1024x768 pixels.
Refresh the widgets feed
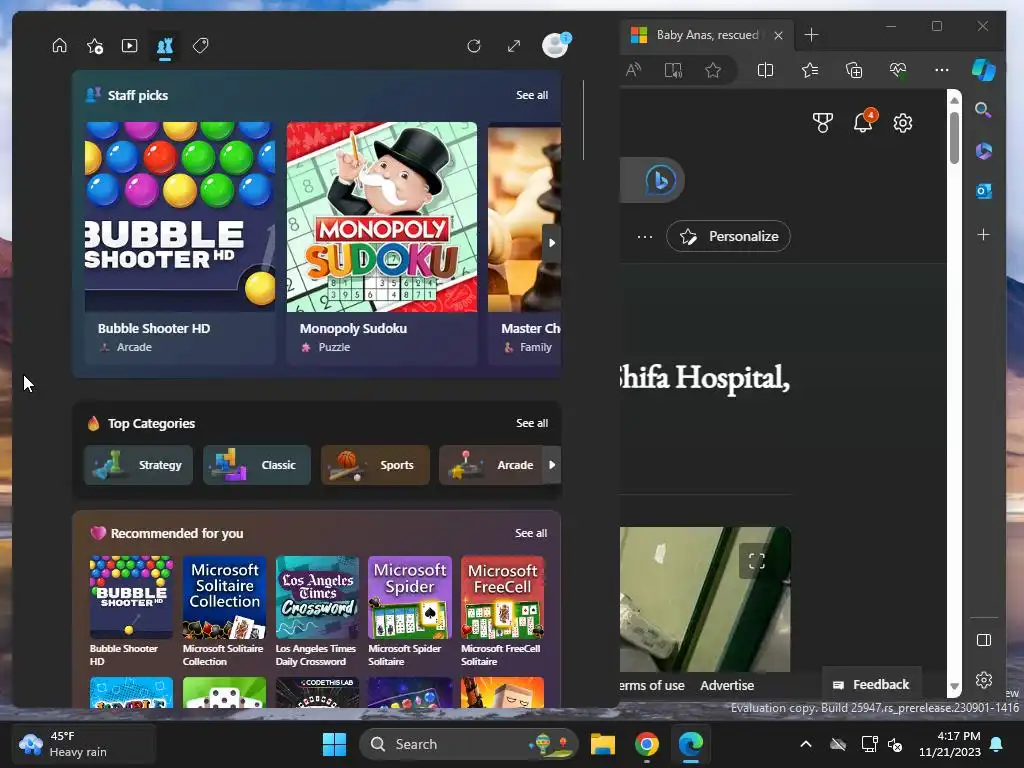[474, 46]
